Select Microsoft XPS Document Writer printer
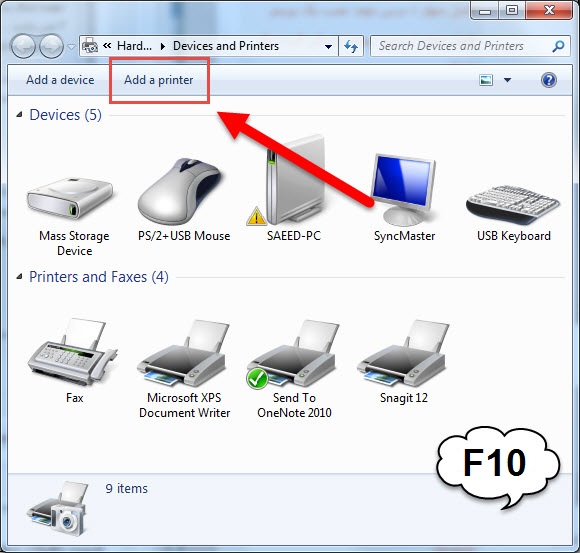This screenshot has height=553, width=580. point(183,354)
